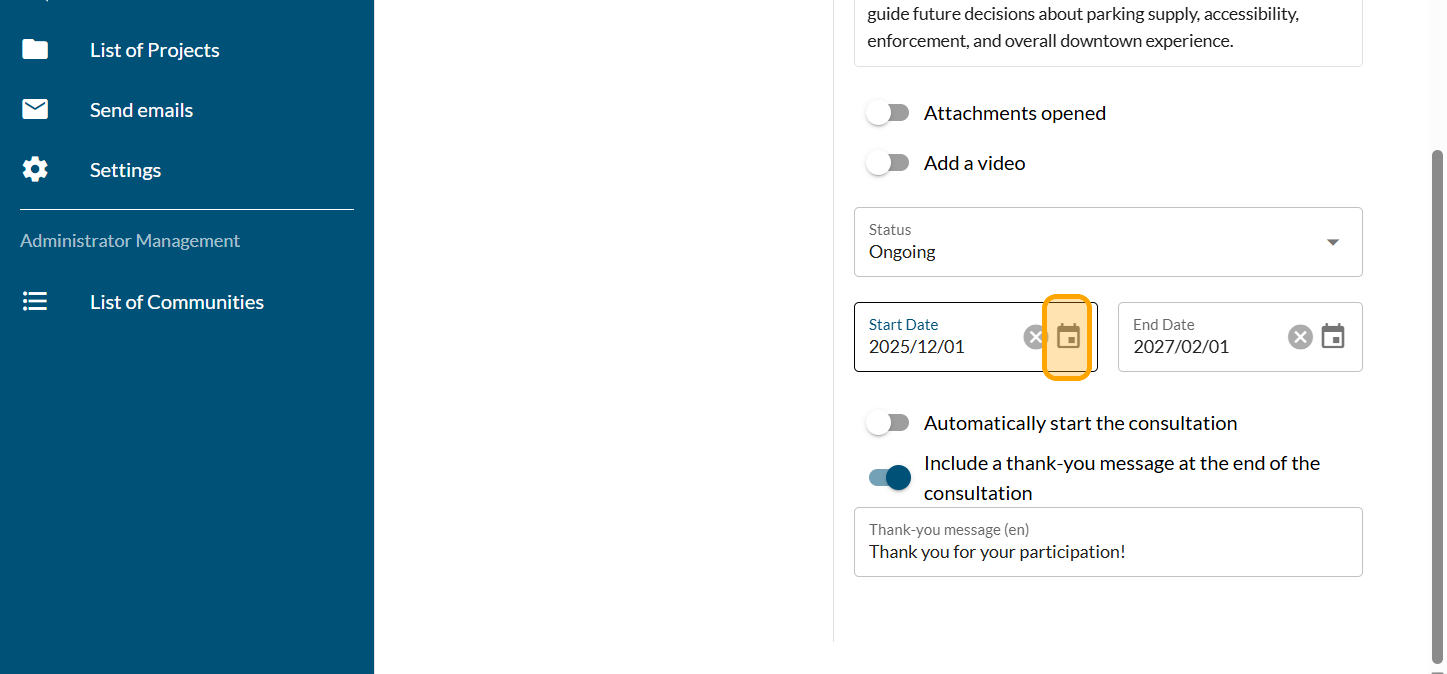Go to List of Projects
Viewport: 1447px width, 674px height.
[155, 50]
